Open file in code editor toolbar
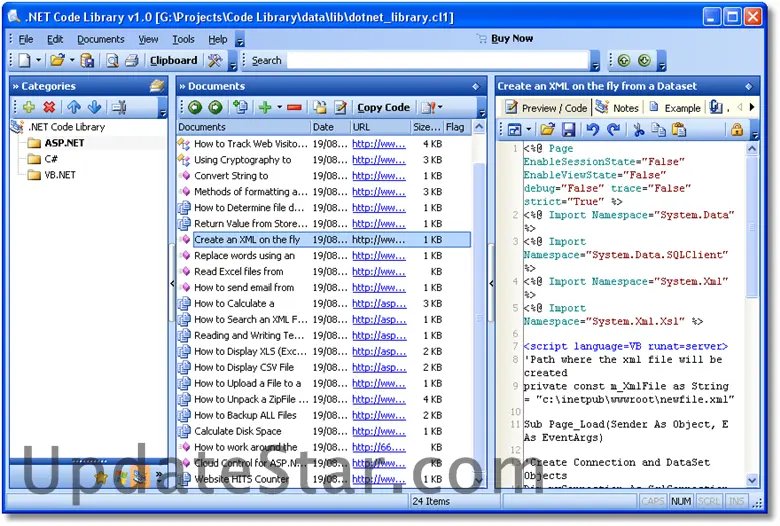 pos(548,130)
